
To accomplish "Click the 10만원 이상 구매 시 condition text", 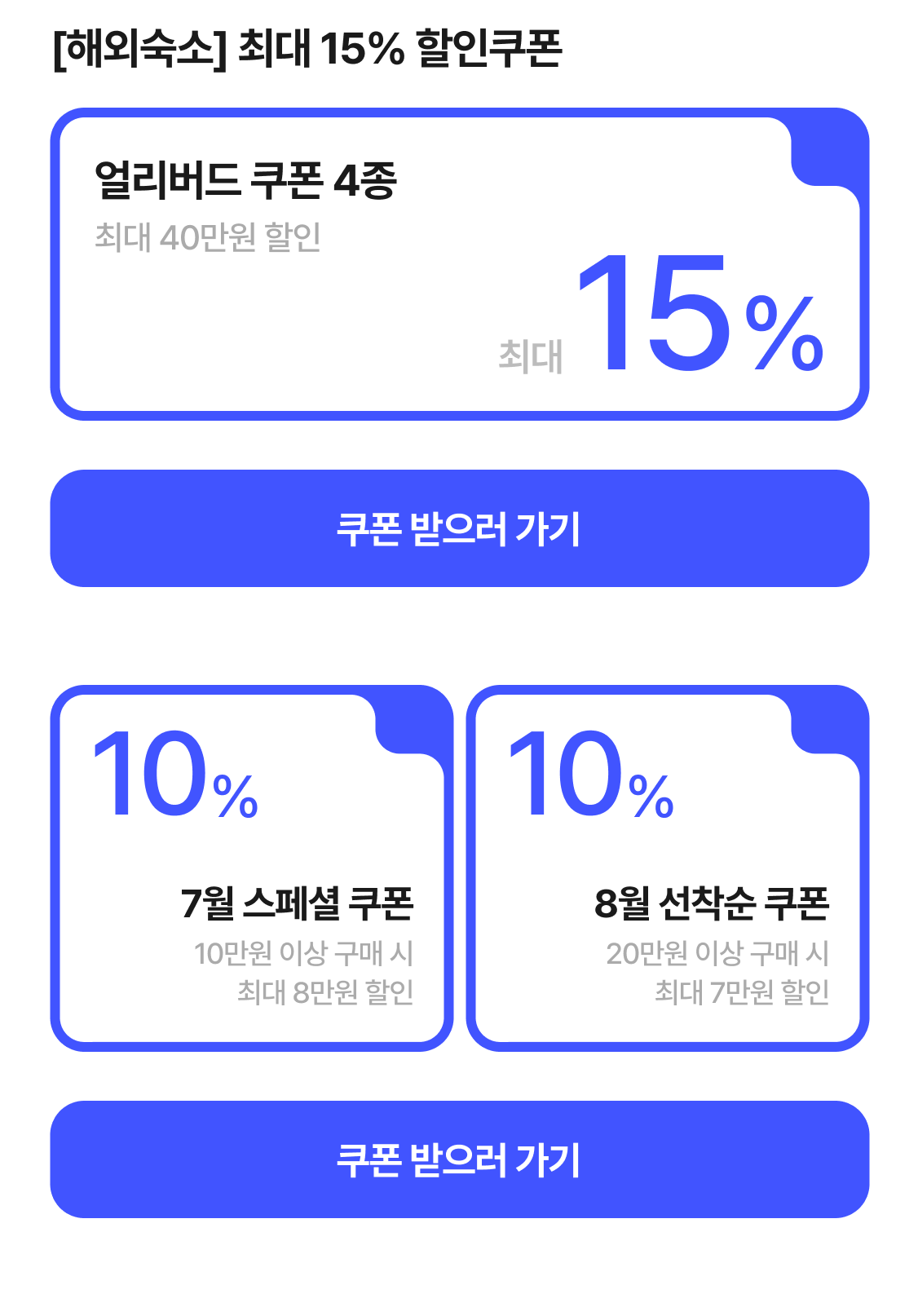I will [x=304, y=953].
